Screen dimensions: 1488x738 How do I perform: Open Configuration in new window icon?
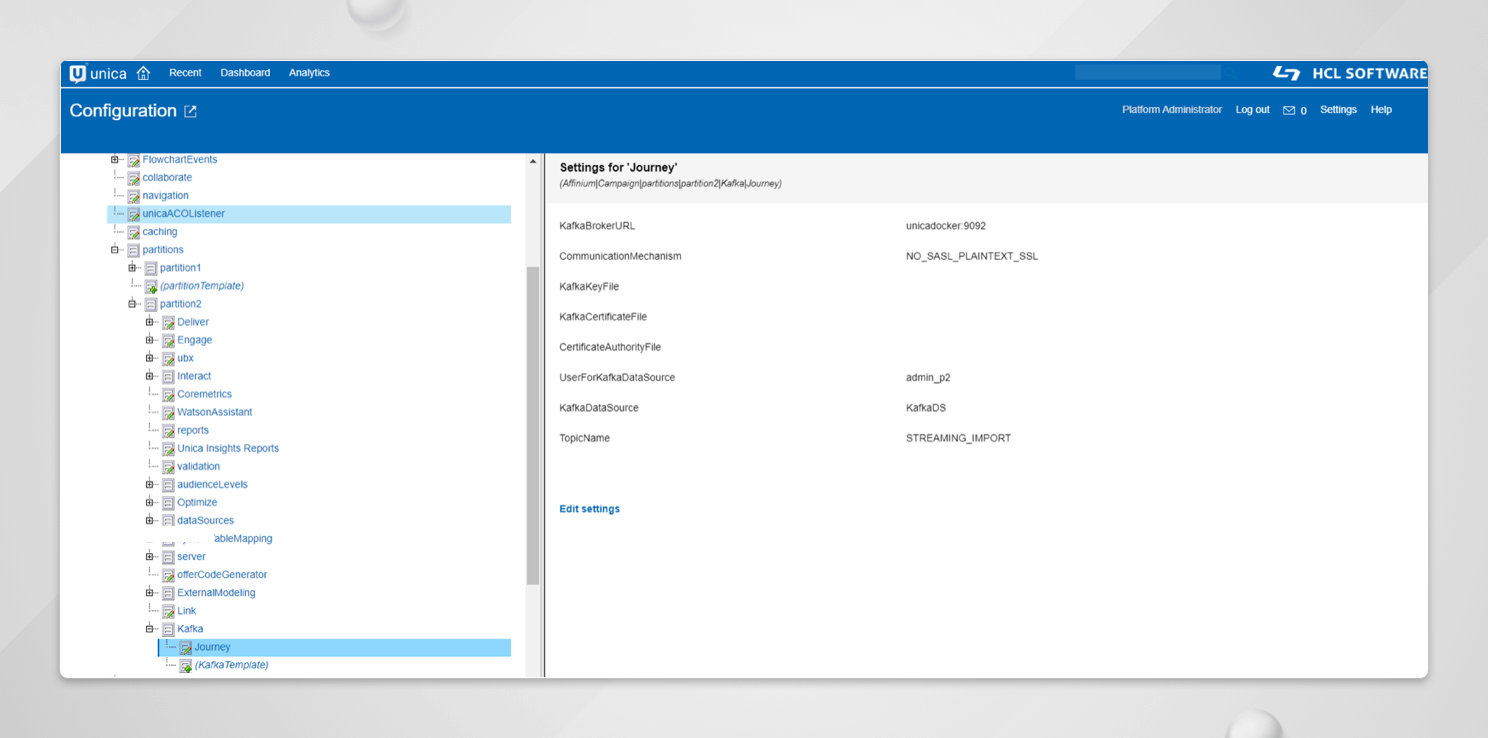(190, 111)
